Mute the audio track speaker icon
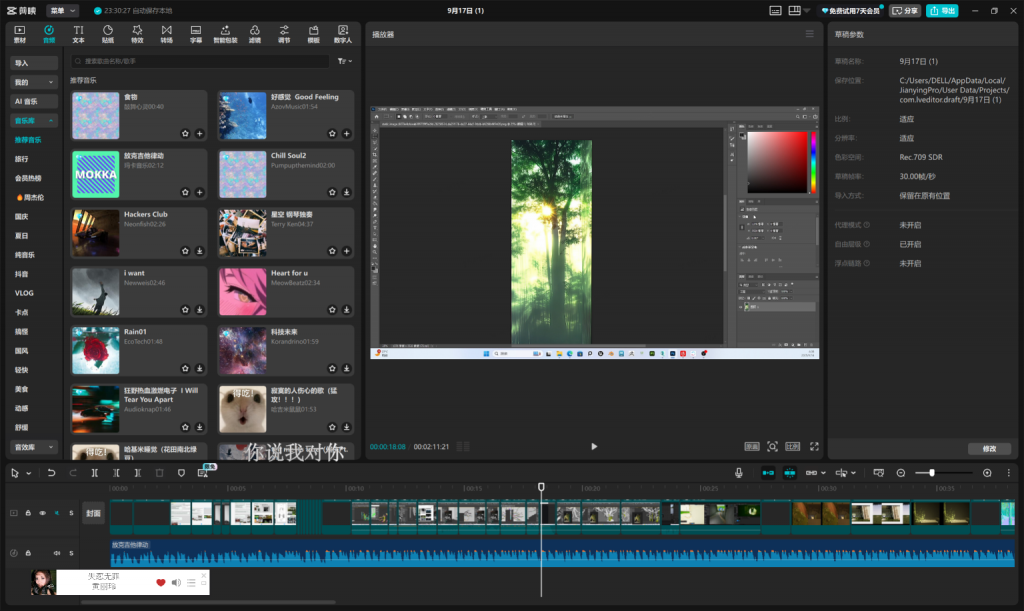1024x611 pixels. pyautogui.click(x=57, y=553)
